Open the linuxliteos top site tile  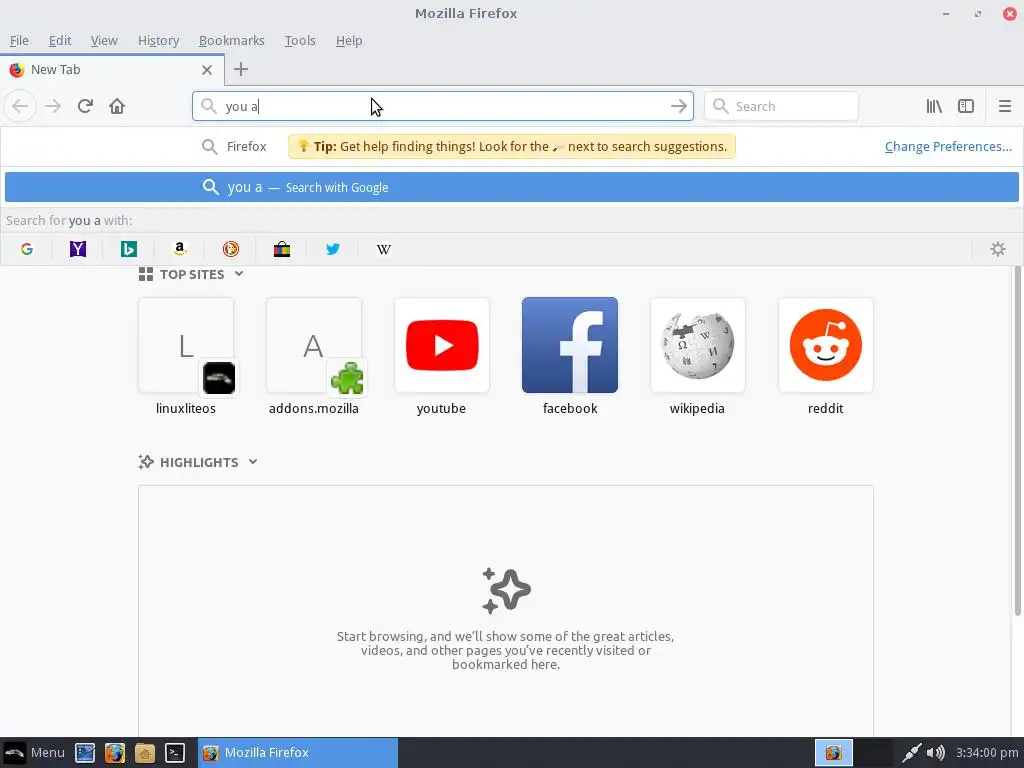click(185, 345)
